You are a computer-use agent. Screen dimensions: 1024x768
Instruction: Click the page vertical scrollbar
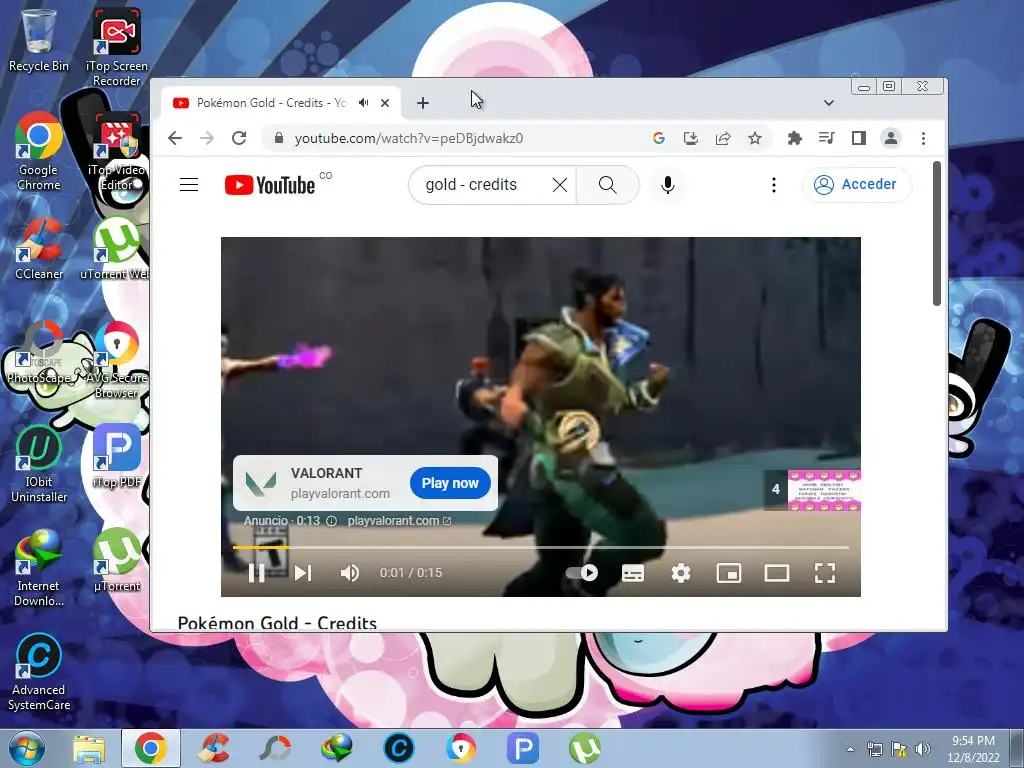pyautogui.click(x=936, y=234)
